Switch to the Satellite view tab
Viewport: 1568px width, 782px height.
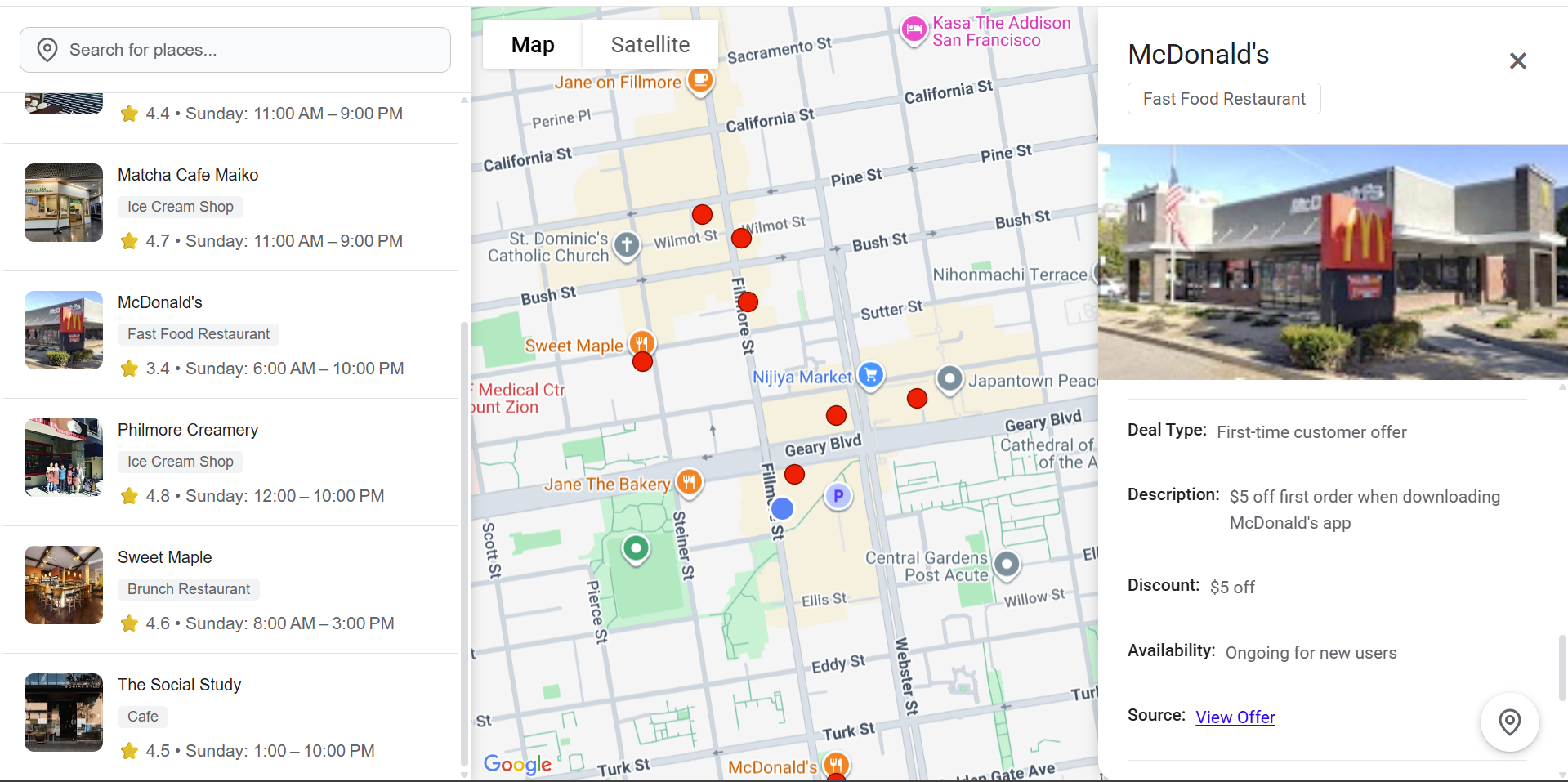[650, 45]
